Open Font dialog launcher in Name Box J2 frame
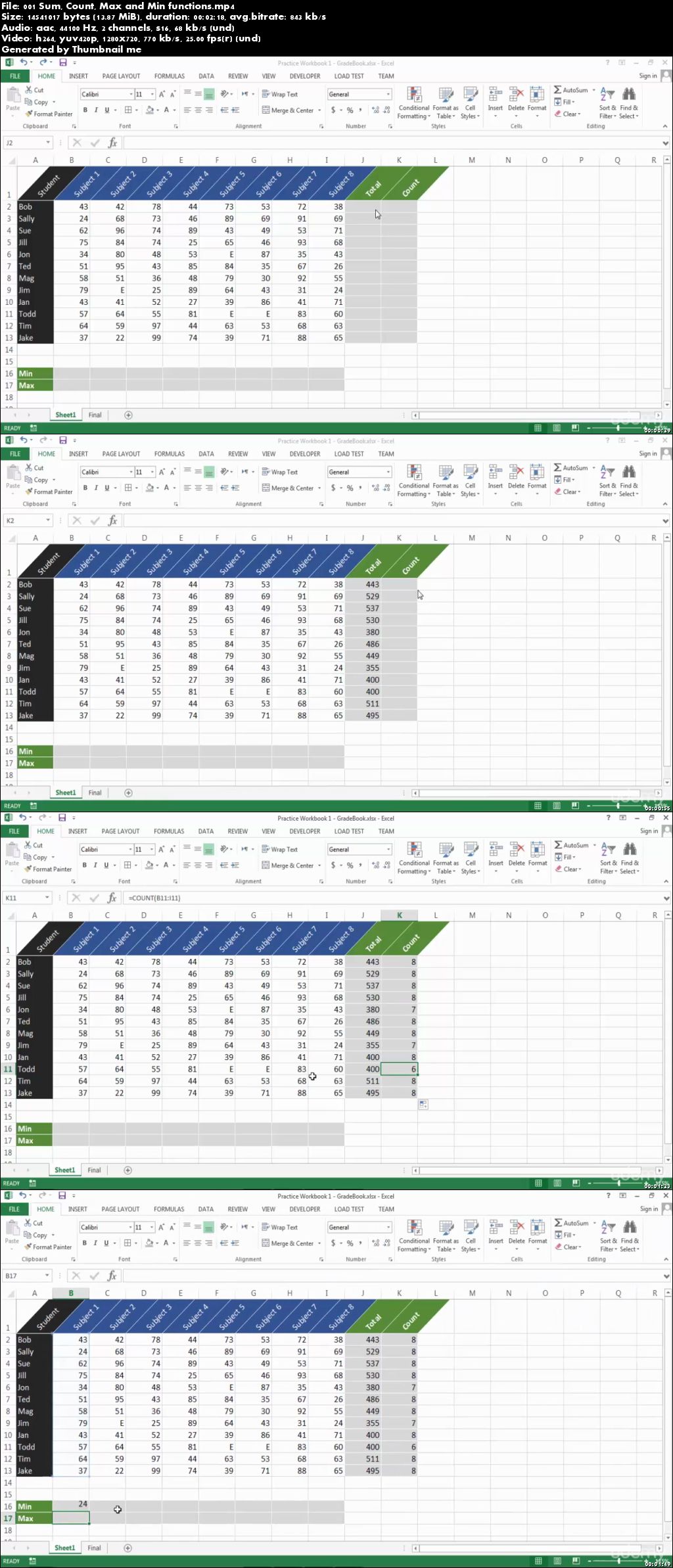 pyautogui.click(x=176, y=126)
